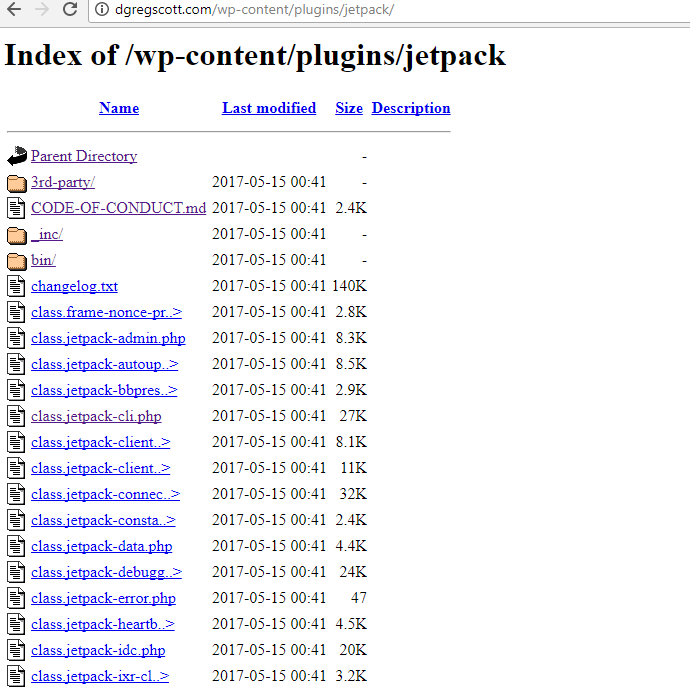Sort listing by Description column
The height and width of the screenshot is (688, 690).
(411, 108)
